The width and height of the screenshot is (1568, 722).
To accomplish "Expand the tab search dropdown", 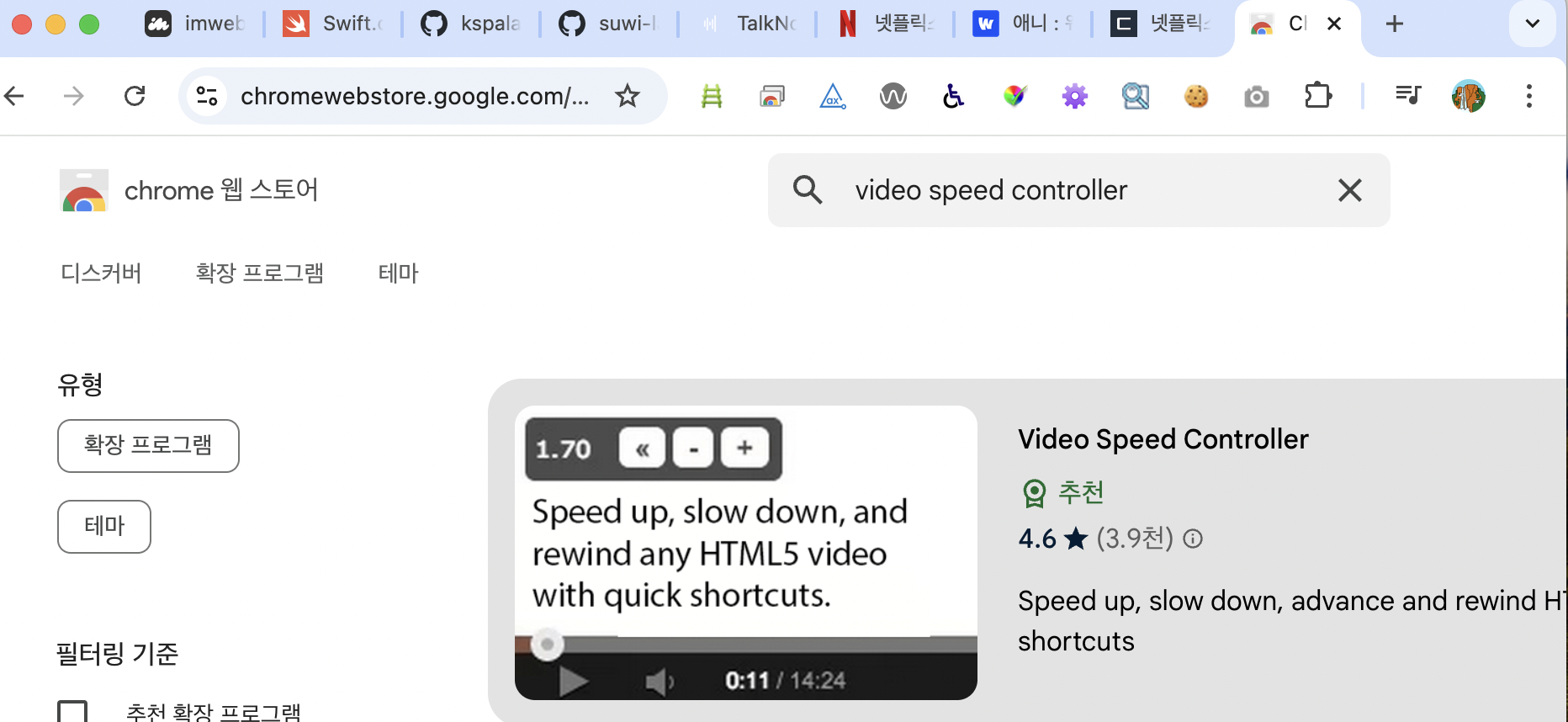I will pyautogui.click(x=1533, y=24).
